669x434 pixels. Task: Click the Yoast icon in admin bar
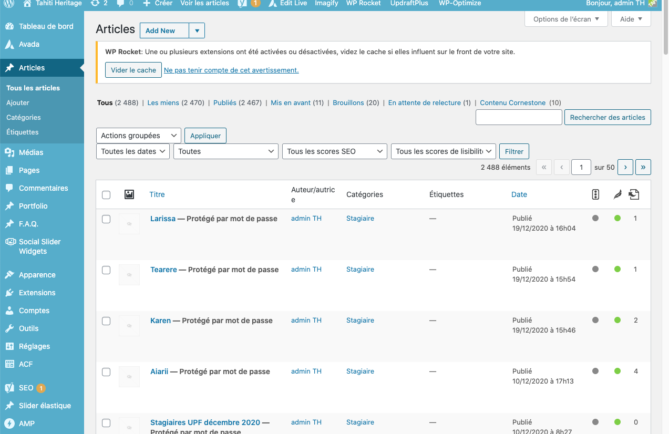point(242,3)
